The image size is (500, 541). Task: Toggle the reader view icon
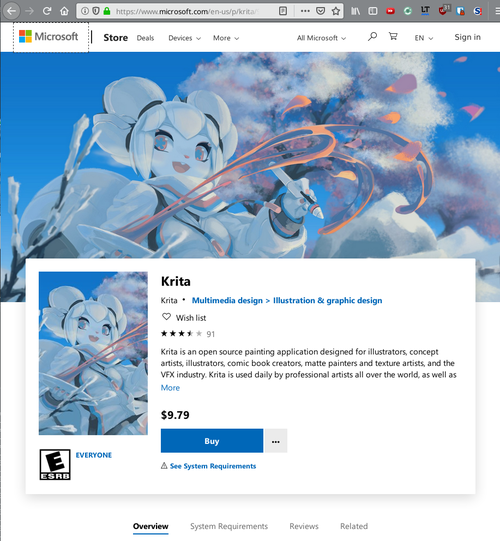tap(283, 11)
